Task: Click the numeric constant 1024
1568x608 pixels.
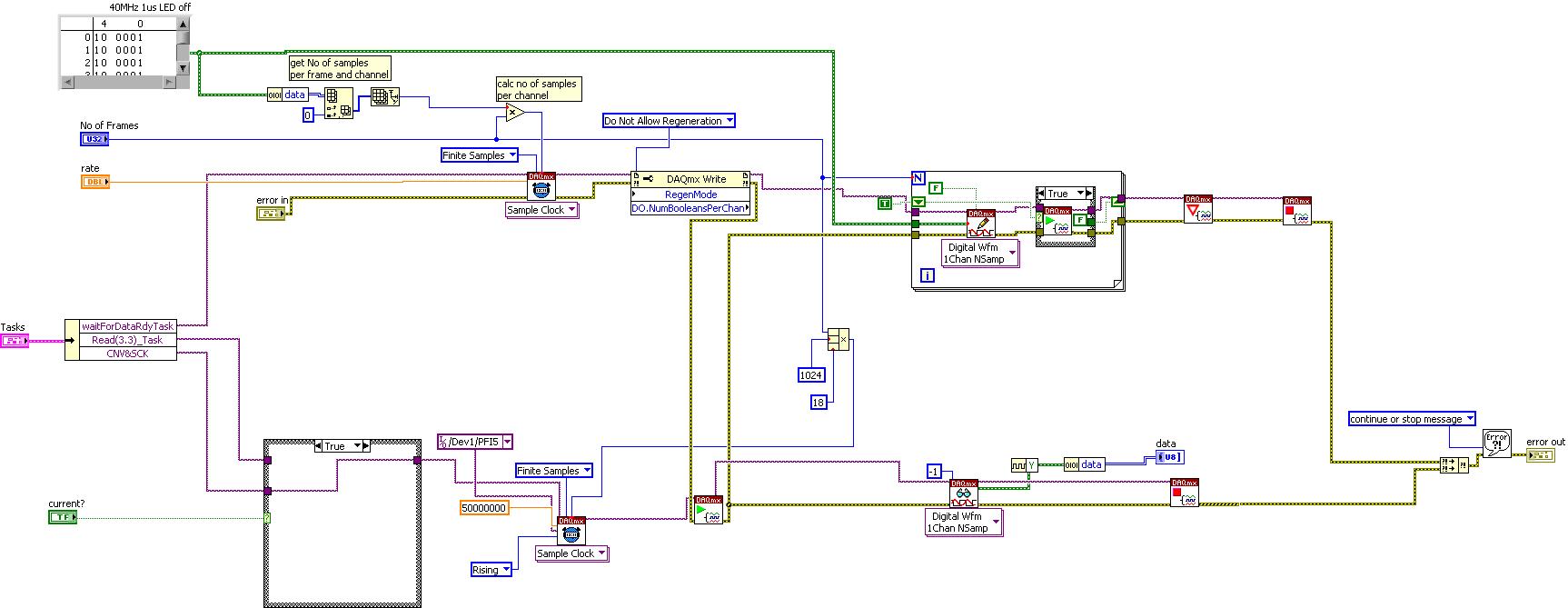Action: [810, 374]
